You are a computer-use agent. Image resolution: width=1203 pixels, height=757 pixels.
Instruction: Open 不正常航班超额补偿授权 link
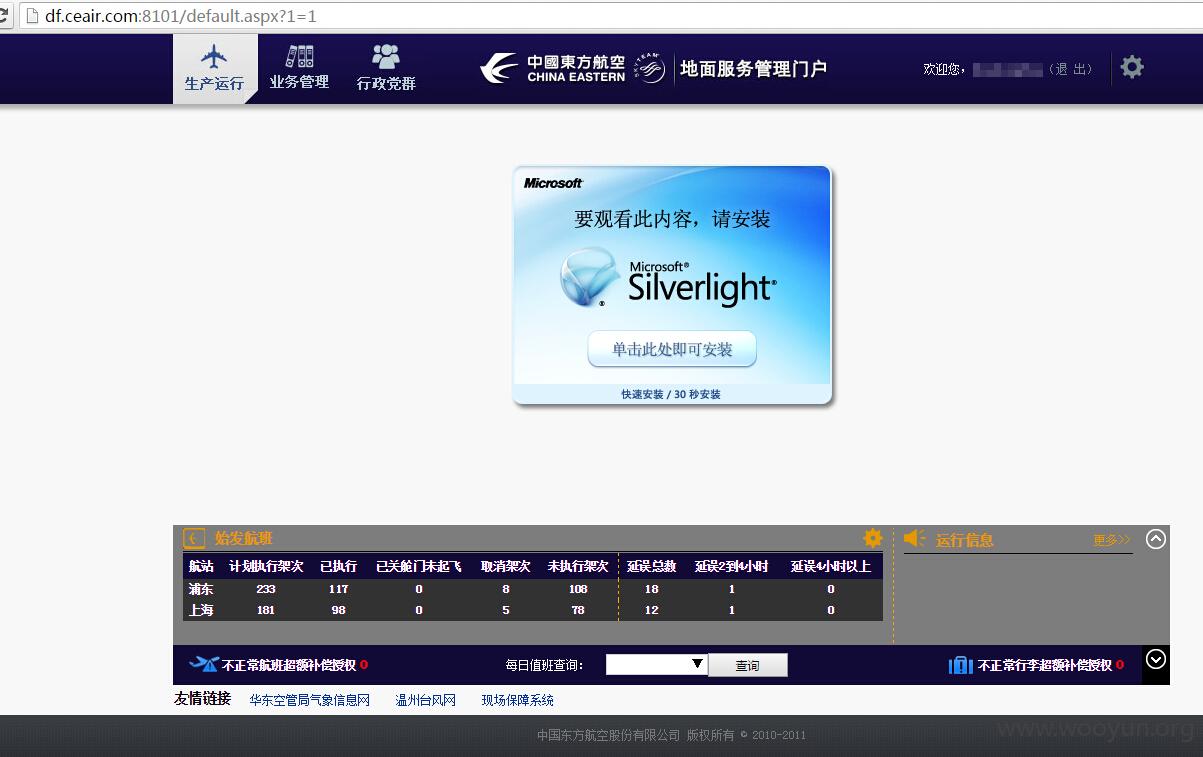[x=289, y=665]
